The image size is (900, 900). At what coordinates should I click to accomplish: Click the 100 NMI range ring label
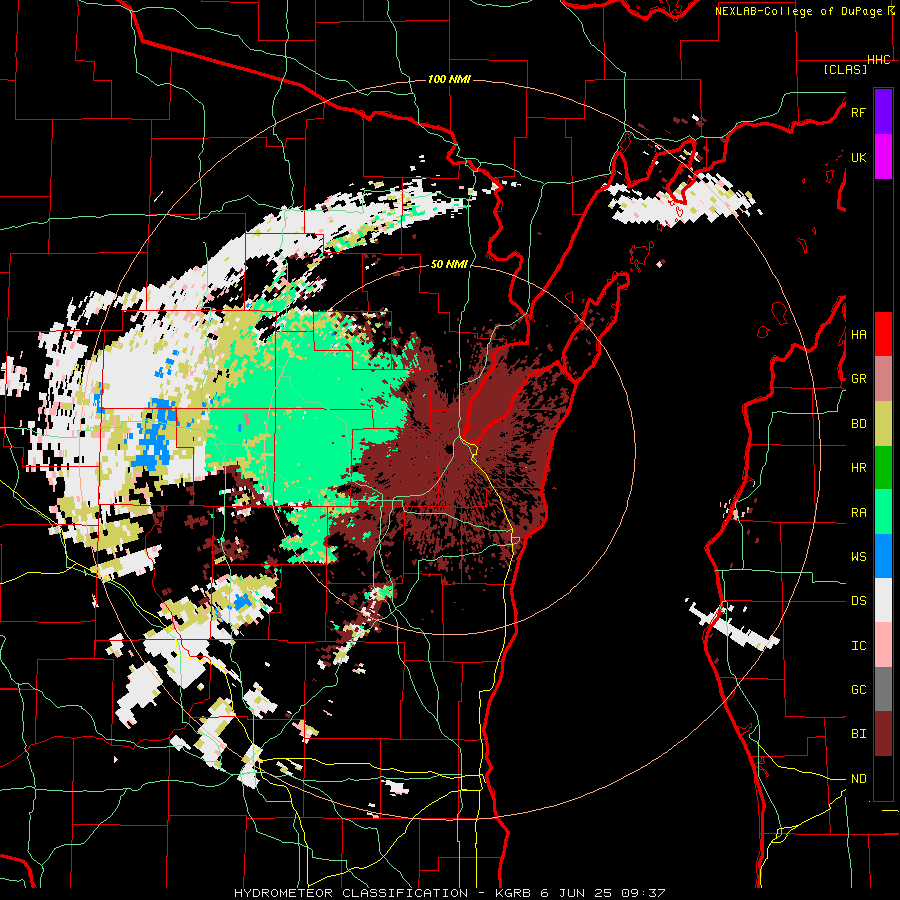click(x=449, y=79)
